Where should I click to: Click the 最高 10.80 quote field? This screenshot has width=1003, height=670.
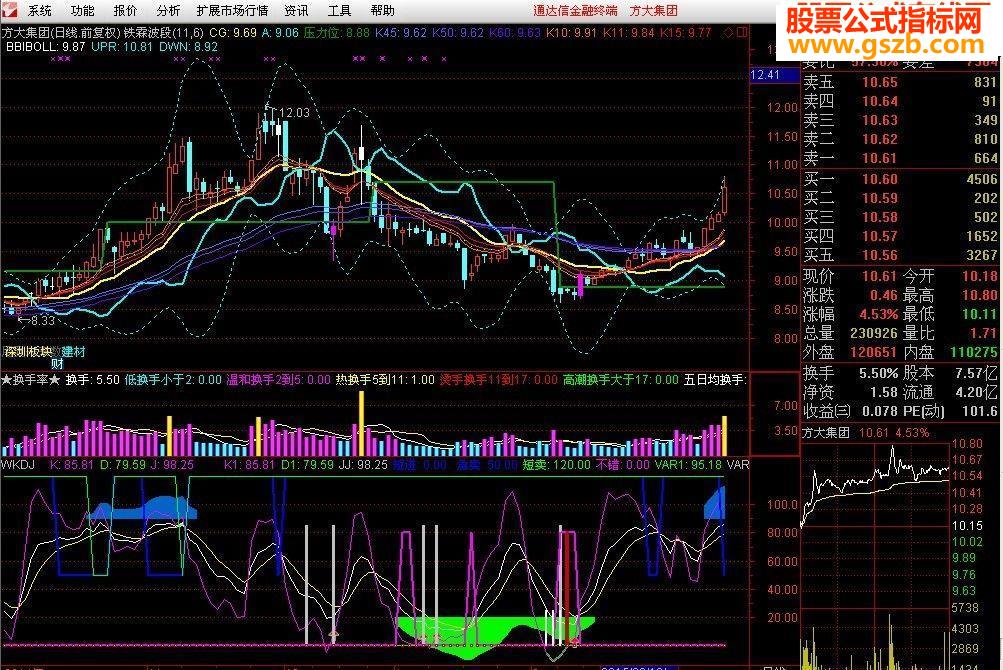(950, 295)
